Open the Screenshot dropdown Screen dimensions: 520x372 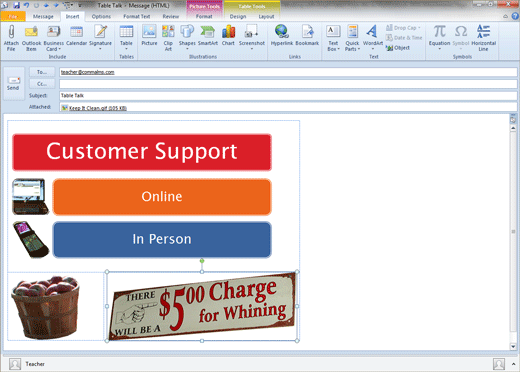(x=252, y=38)
